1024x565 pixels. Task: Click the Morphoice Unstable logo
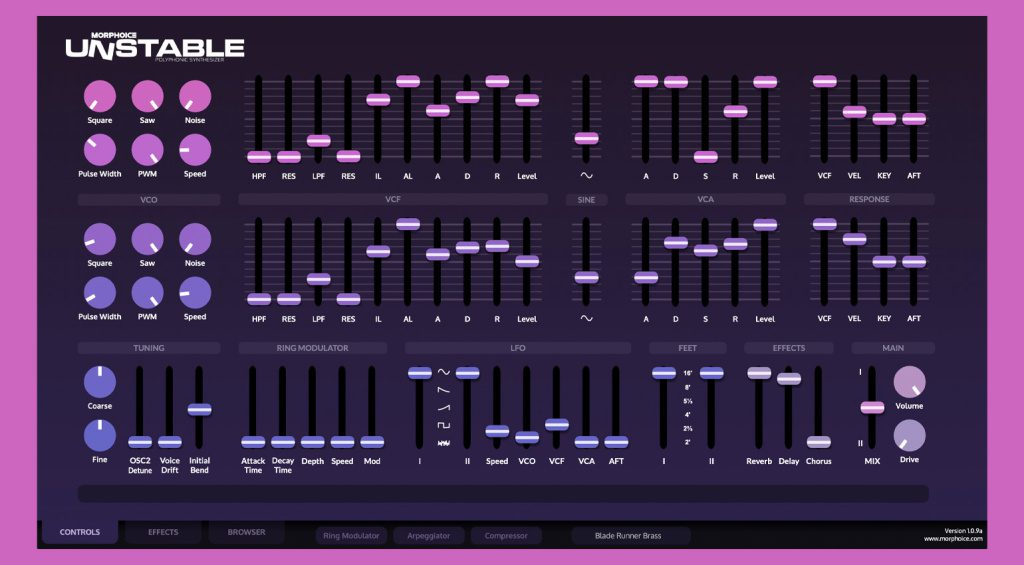(155, 47)
